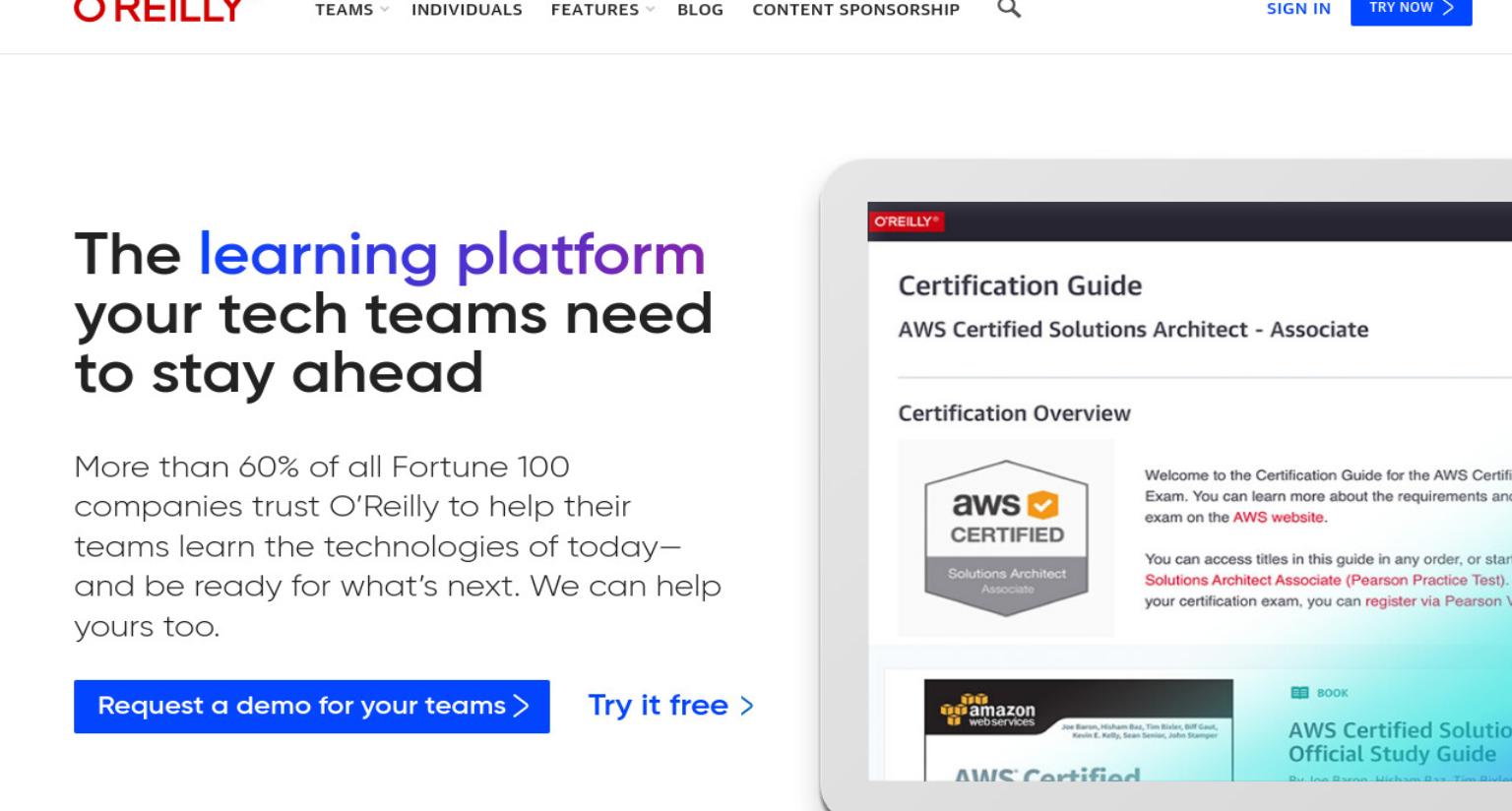Click 'AWS Certified Solutions Architect - Associate' text
Screen dimensions: 1512x811
click(1133, 330)
